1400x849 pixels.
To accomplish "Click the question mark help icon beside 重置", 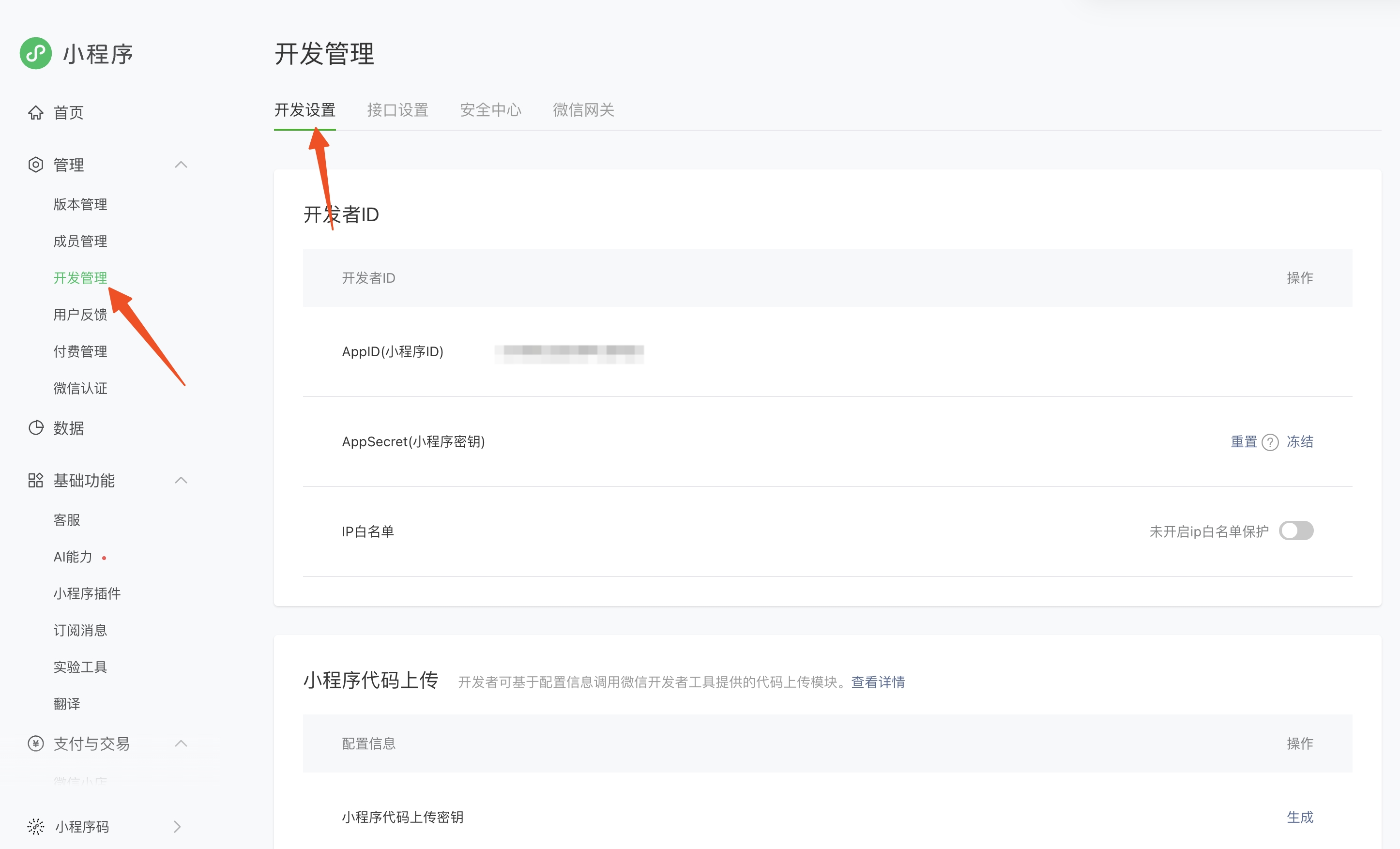I will tap(1270, 442).
